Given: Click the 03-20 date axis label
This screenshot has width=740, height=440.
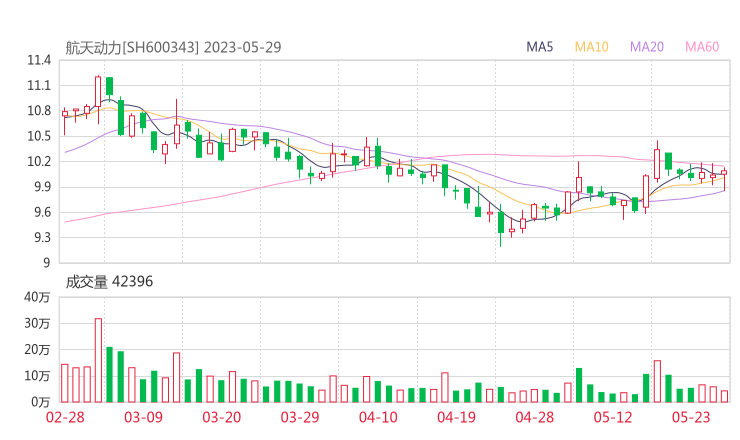Looking at the screenshot, I should point(222,417).
